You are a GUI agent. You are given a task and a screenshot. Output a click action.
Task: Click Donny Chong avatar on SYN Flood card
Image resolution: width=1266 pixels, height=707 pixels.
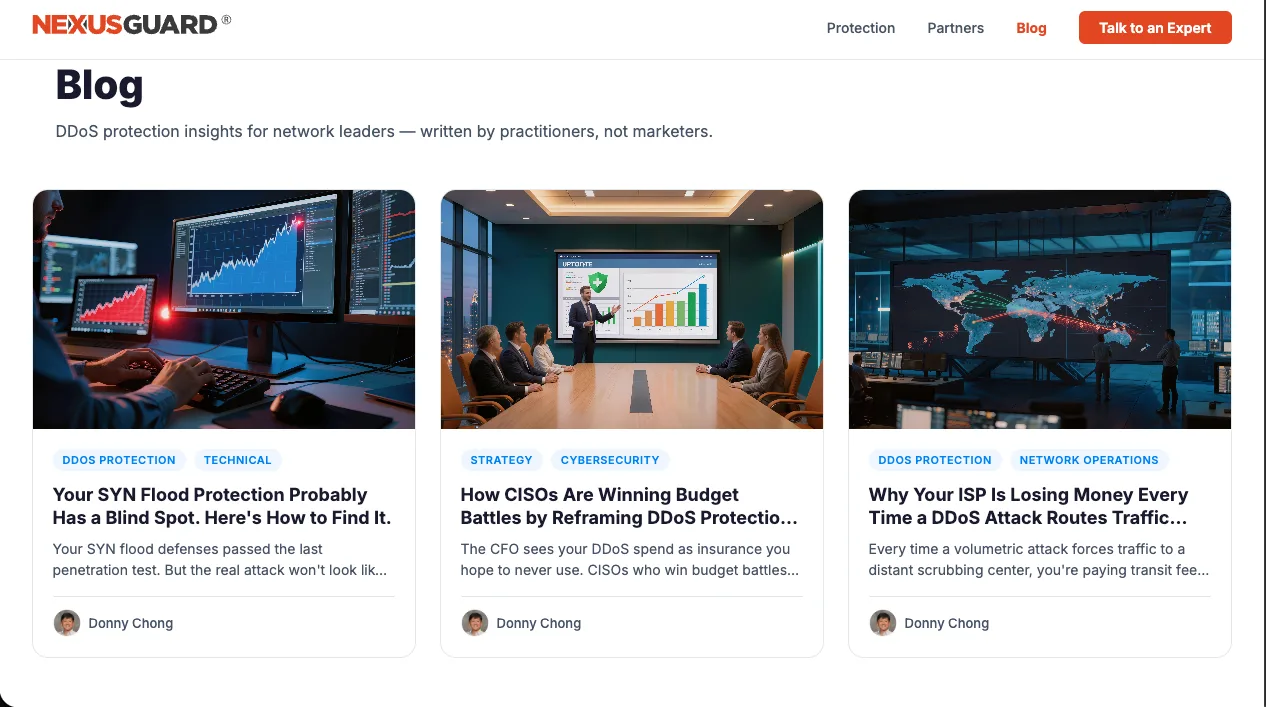tap(67, 623)
